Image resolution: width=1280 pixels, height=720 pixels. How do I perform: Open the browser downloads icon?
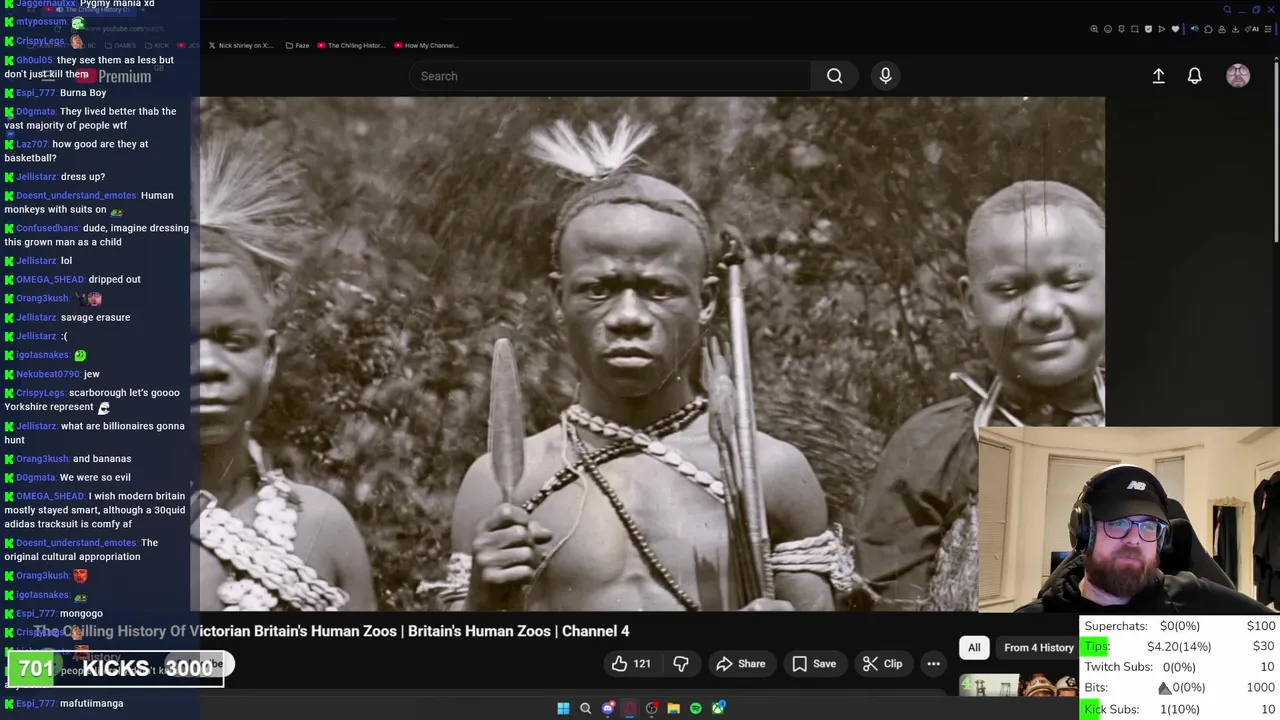(1235, 29)
